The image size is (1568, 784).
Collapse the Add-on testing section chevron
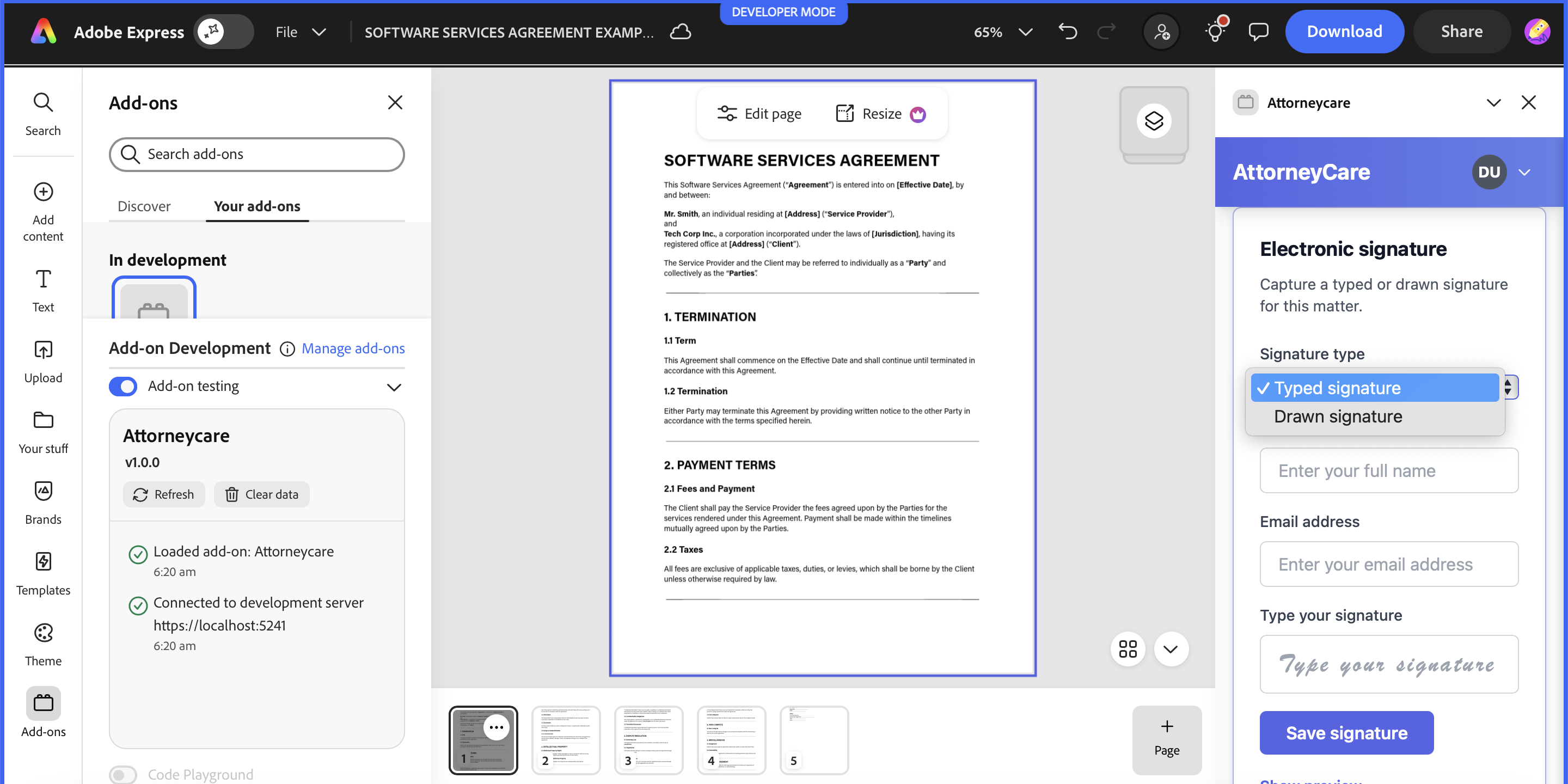[x=394, y=387]
